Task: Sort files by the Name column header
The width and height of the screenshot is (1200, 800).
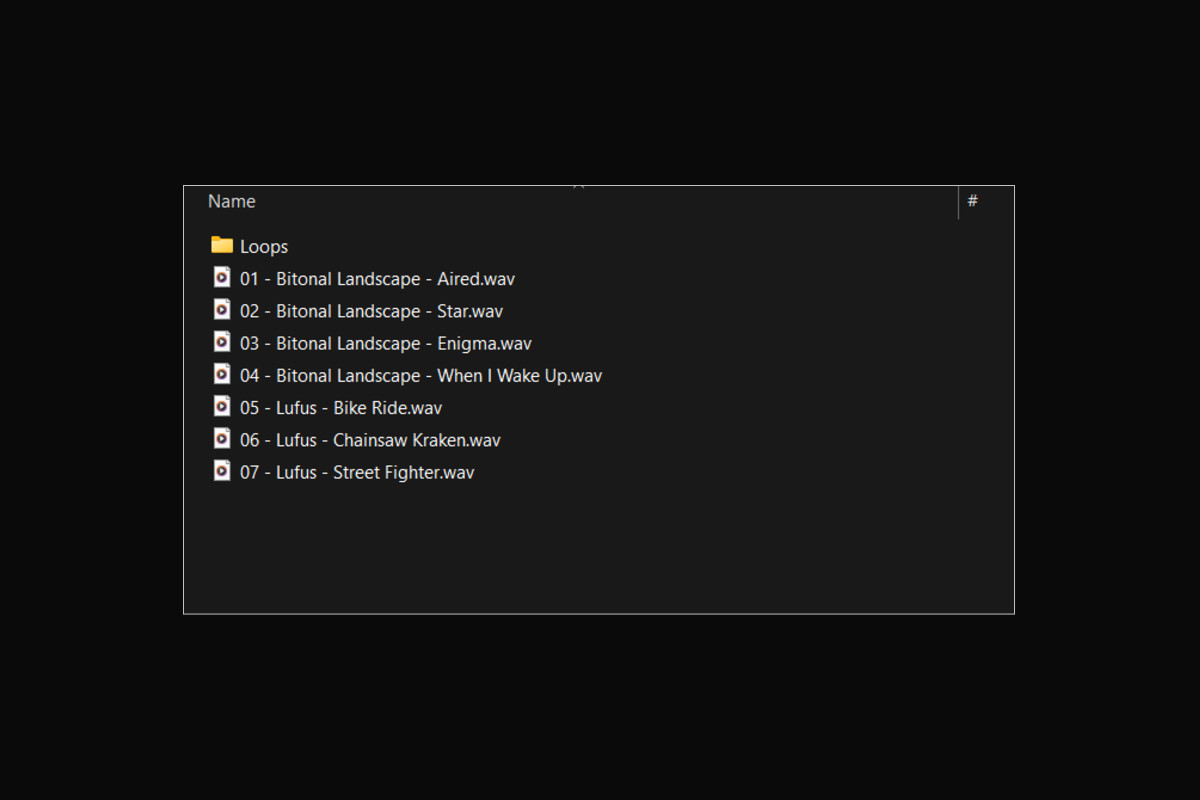Action: coord(232,201)
